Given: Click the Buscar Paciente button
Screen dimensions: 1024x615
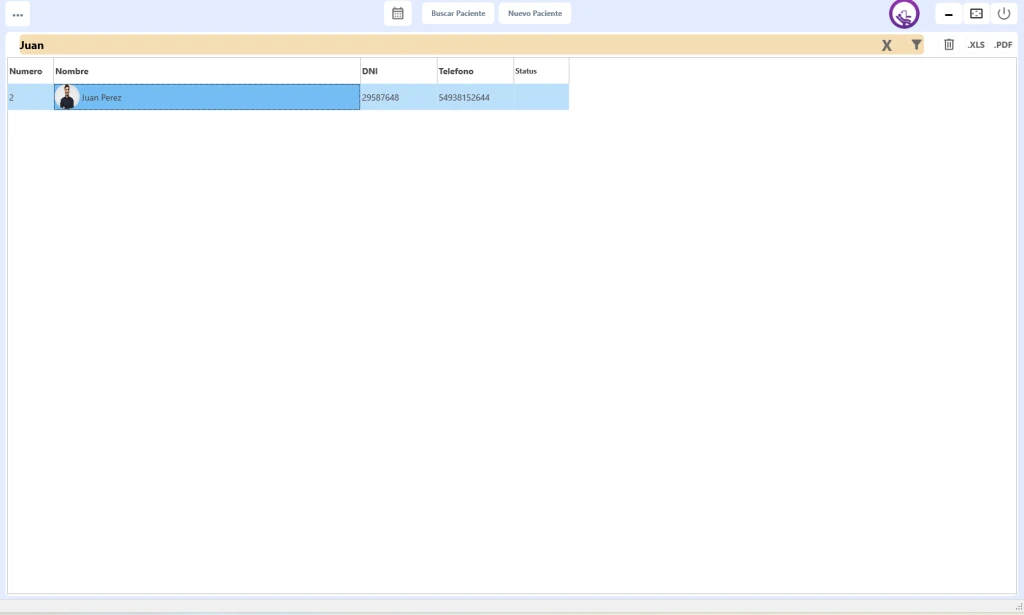Looking at the screenshot, I should 458,14.
